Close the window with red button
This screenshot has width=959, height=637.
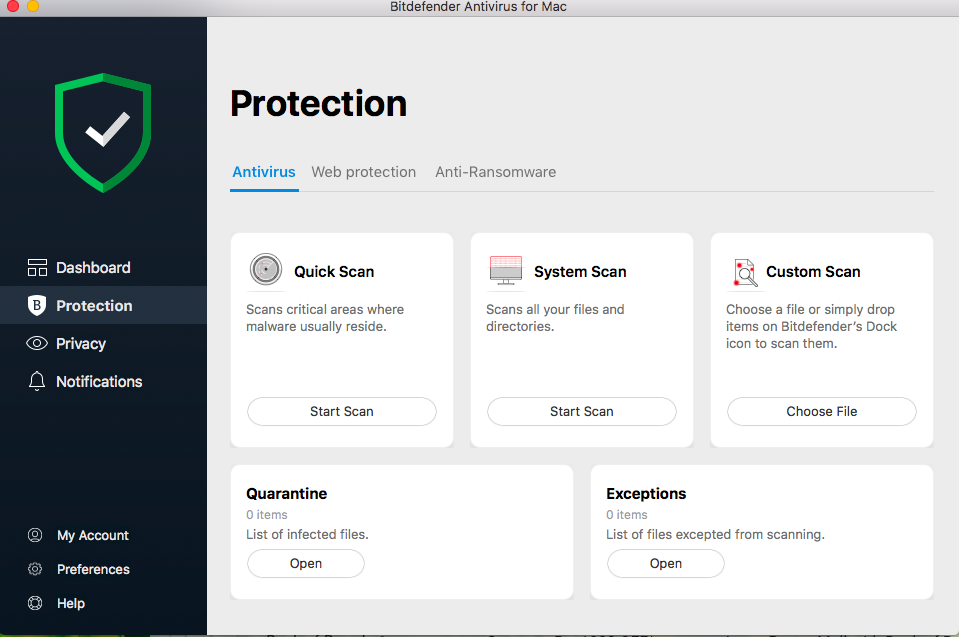[x=12, y=6]
